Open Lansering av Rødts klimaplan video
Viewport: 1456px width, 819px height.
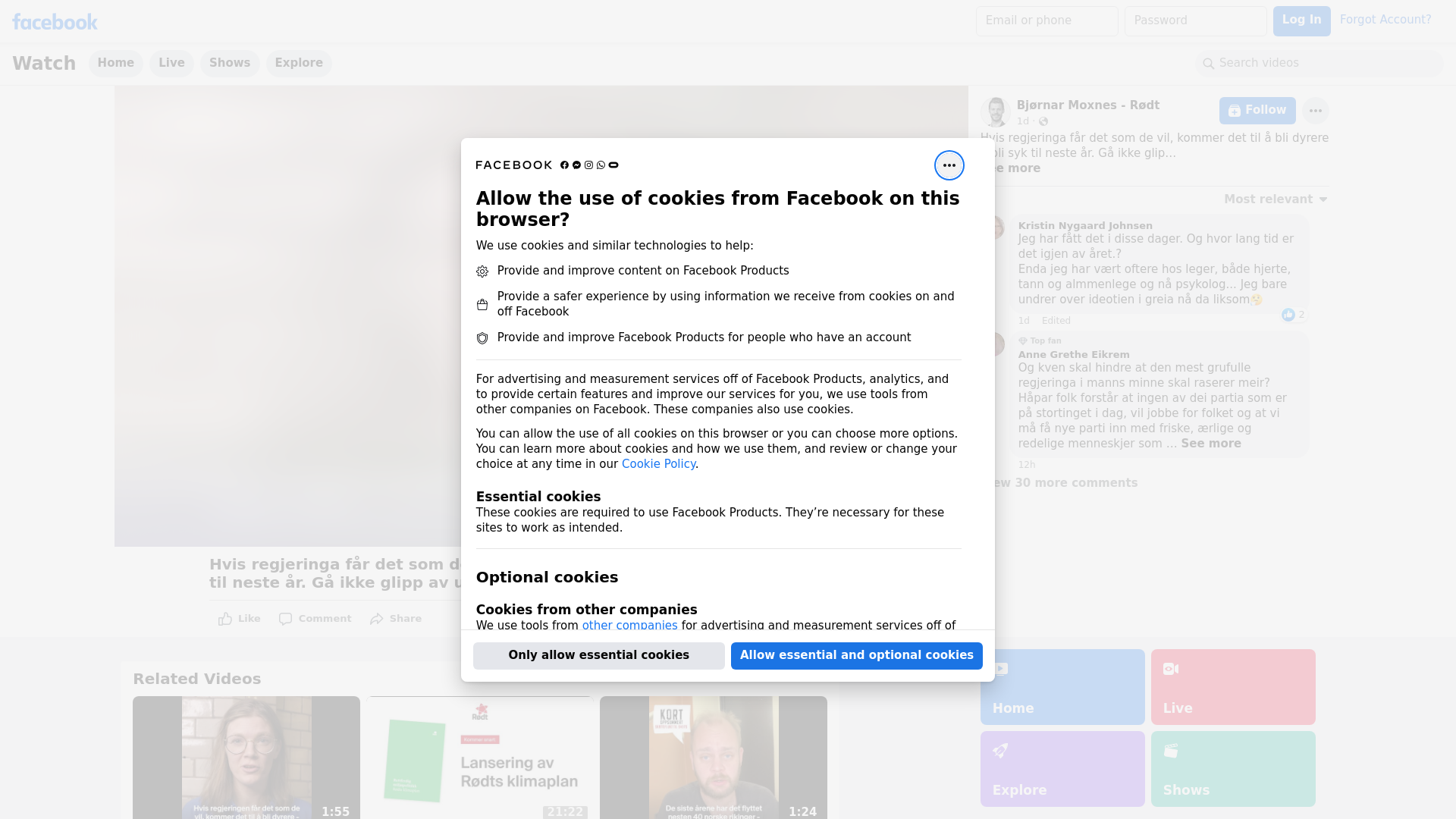[x=480, y=758]
